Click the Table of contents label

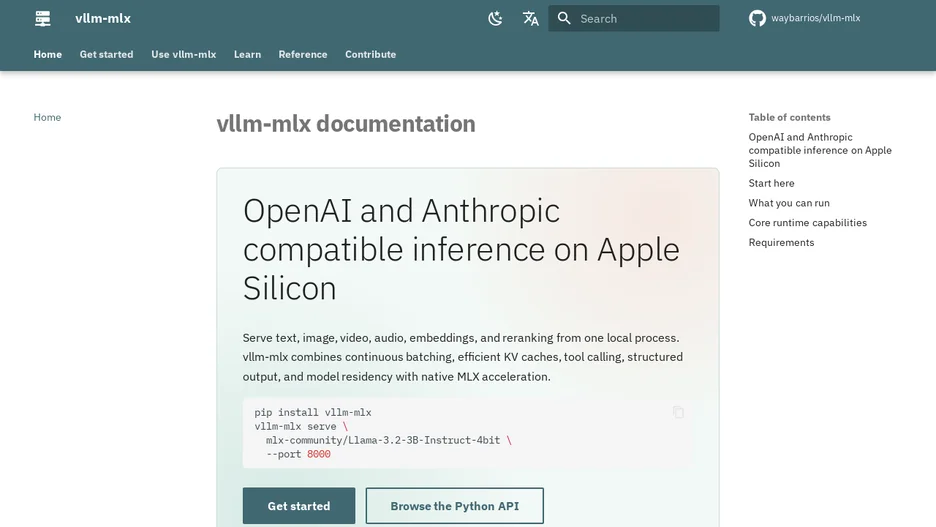789,117
